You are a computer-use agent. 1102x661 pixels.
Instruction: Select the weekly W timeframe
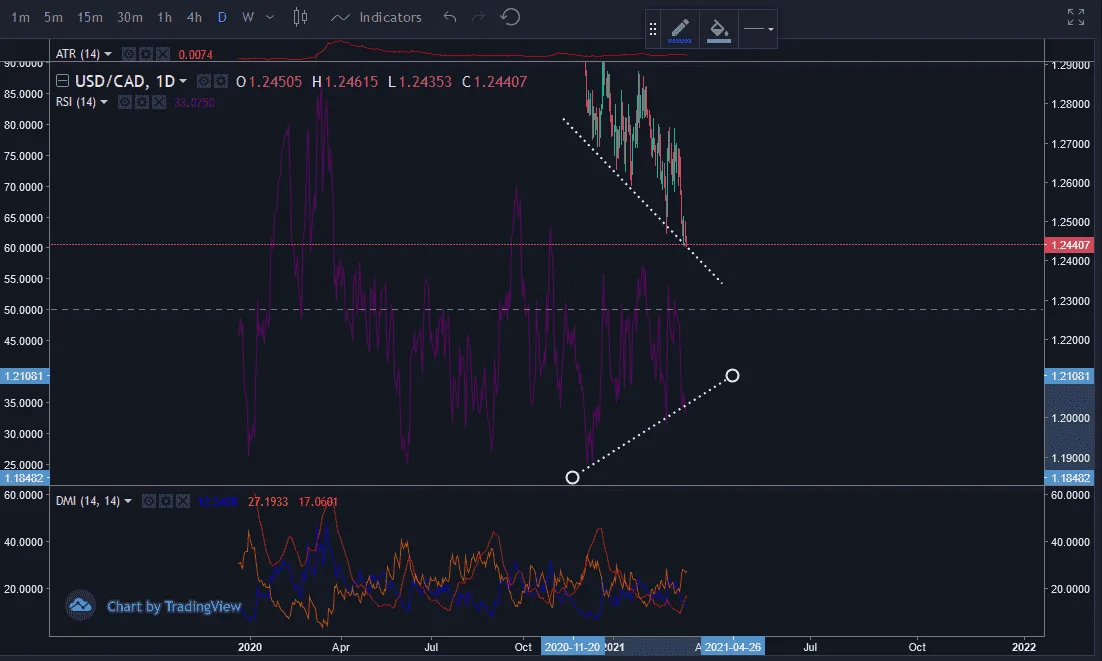pyautogui.click(x=247, y=17)
